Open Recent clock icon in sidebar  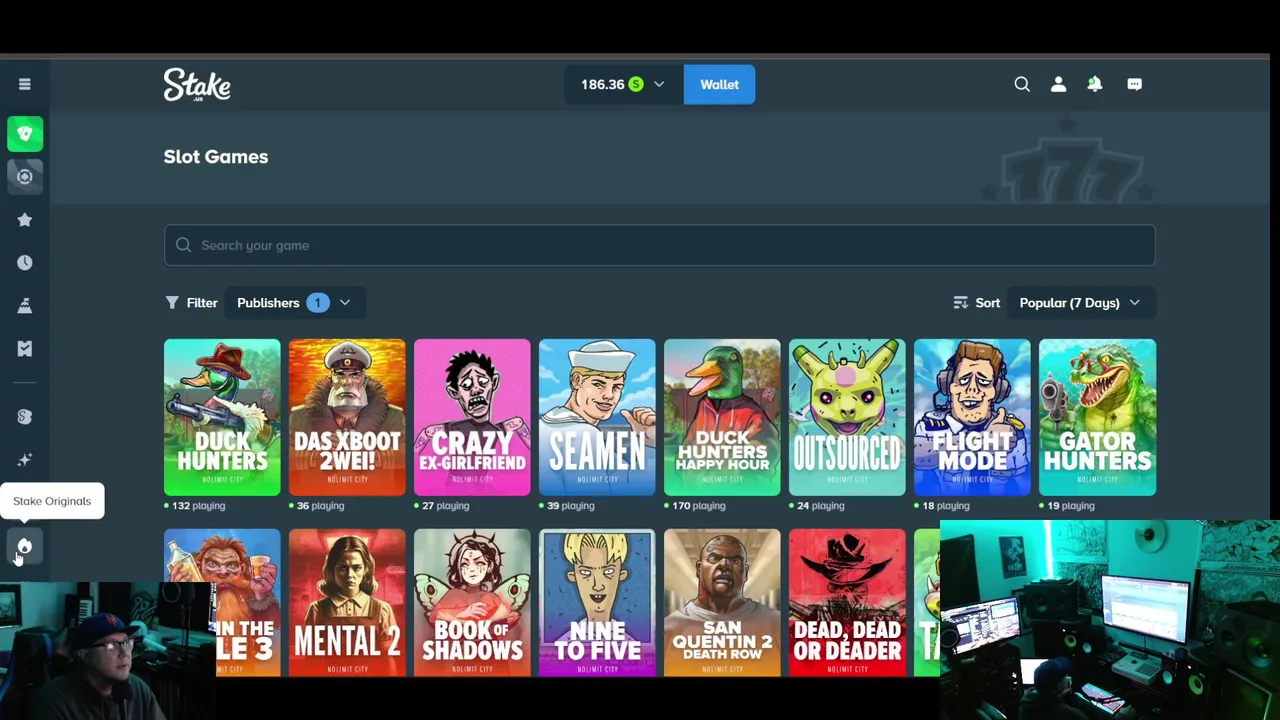[25, 263]
